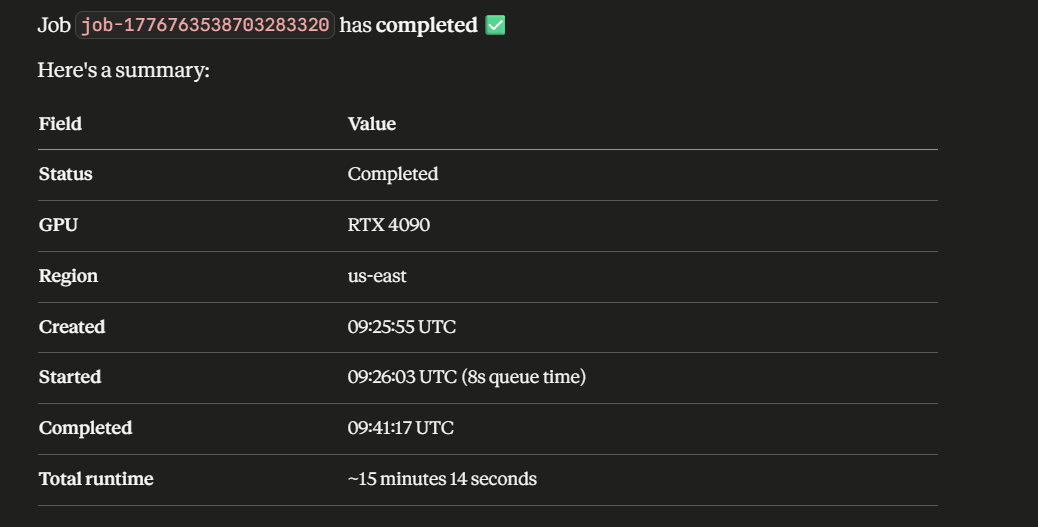Select the Completed row label in the table

[85, 428]
